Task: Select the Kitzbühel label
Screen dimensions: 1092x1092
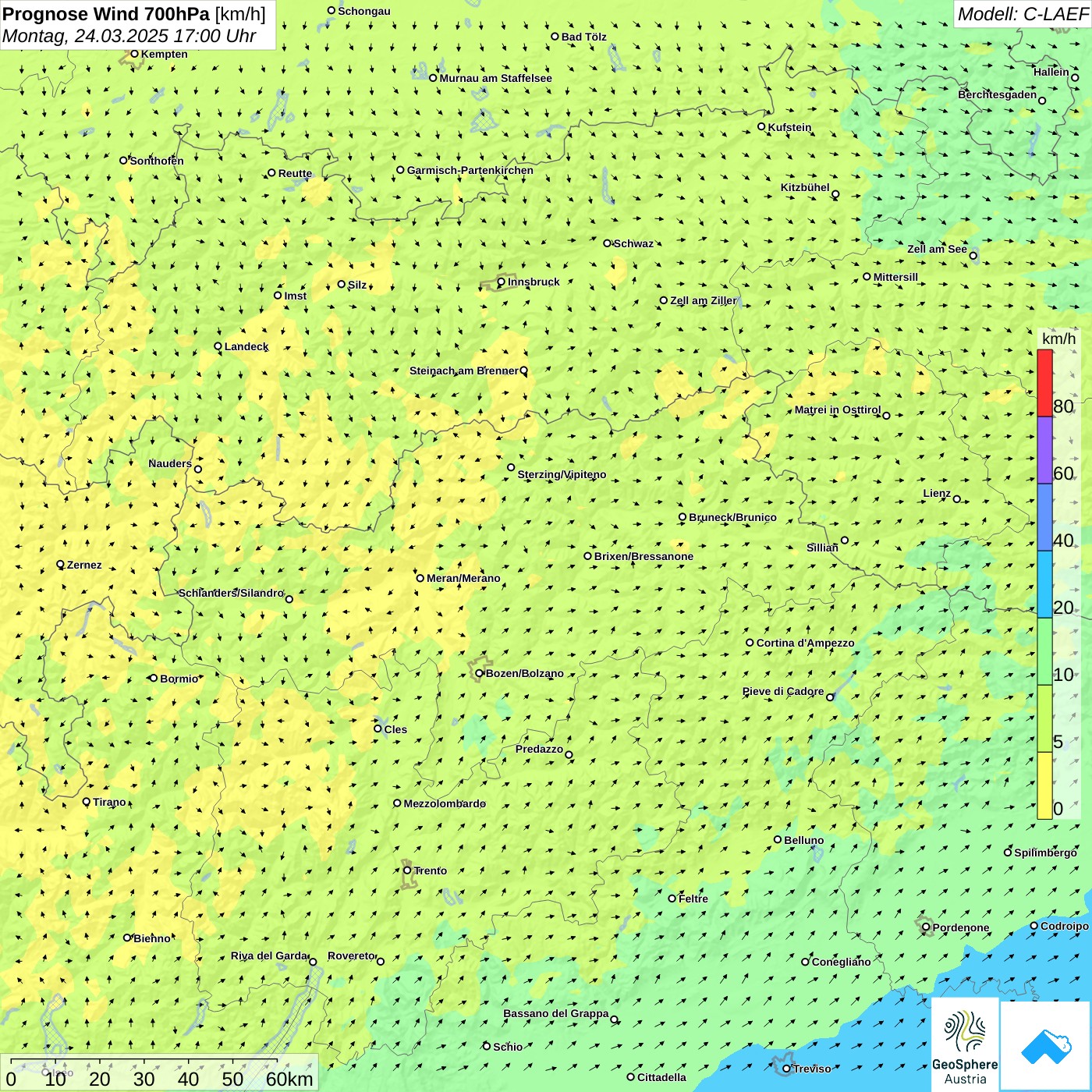Action: click(805, 187)
